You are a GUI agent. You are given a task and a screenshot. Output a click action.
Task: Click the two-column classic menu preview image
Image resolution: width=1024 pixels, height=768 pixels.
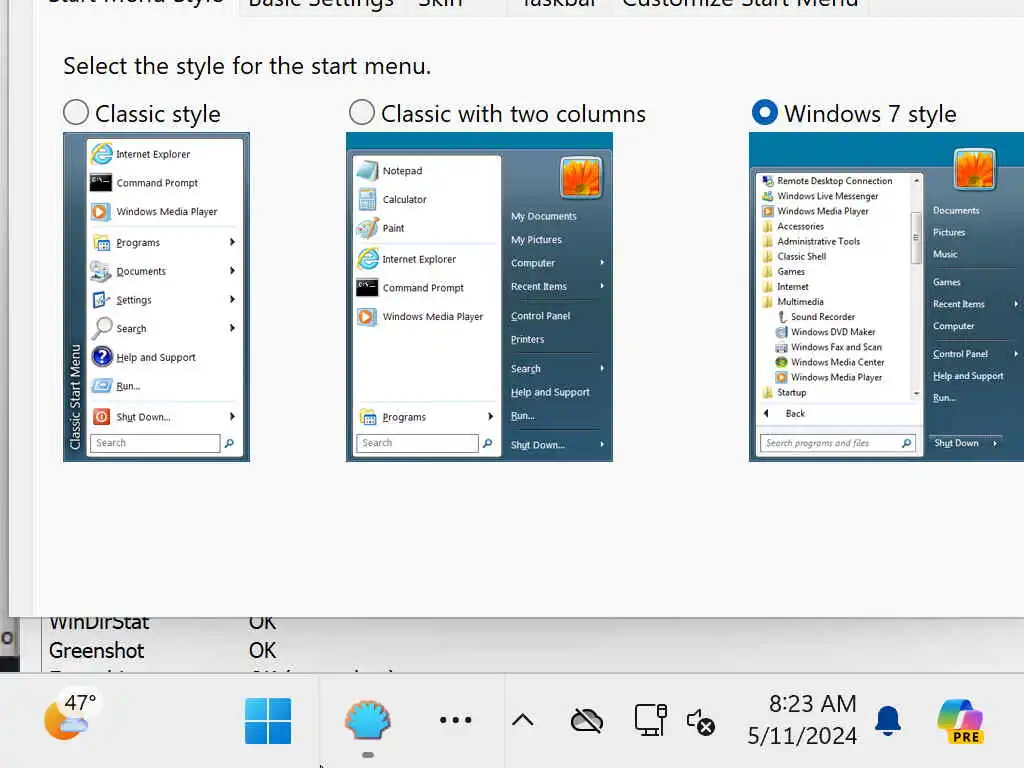479,297
